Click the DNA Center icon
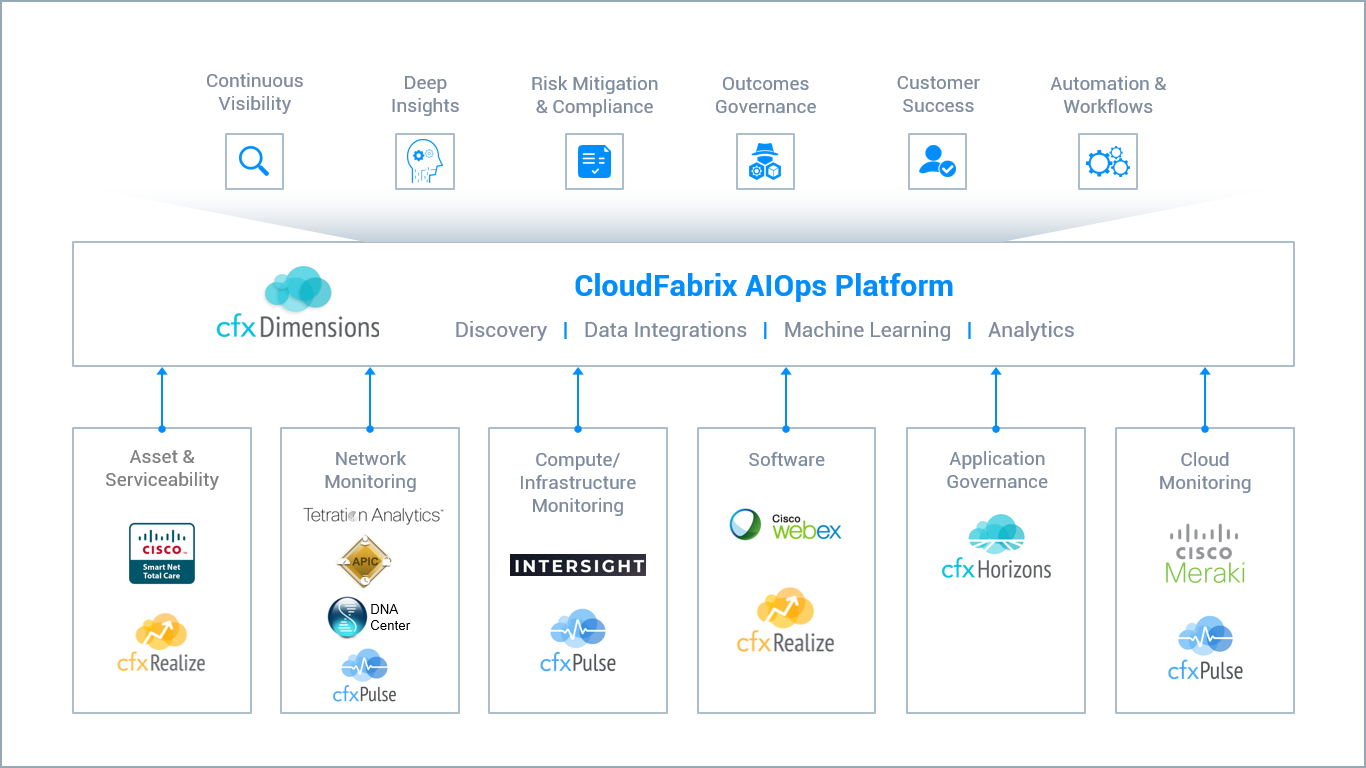 coord(369,618)
